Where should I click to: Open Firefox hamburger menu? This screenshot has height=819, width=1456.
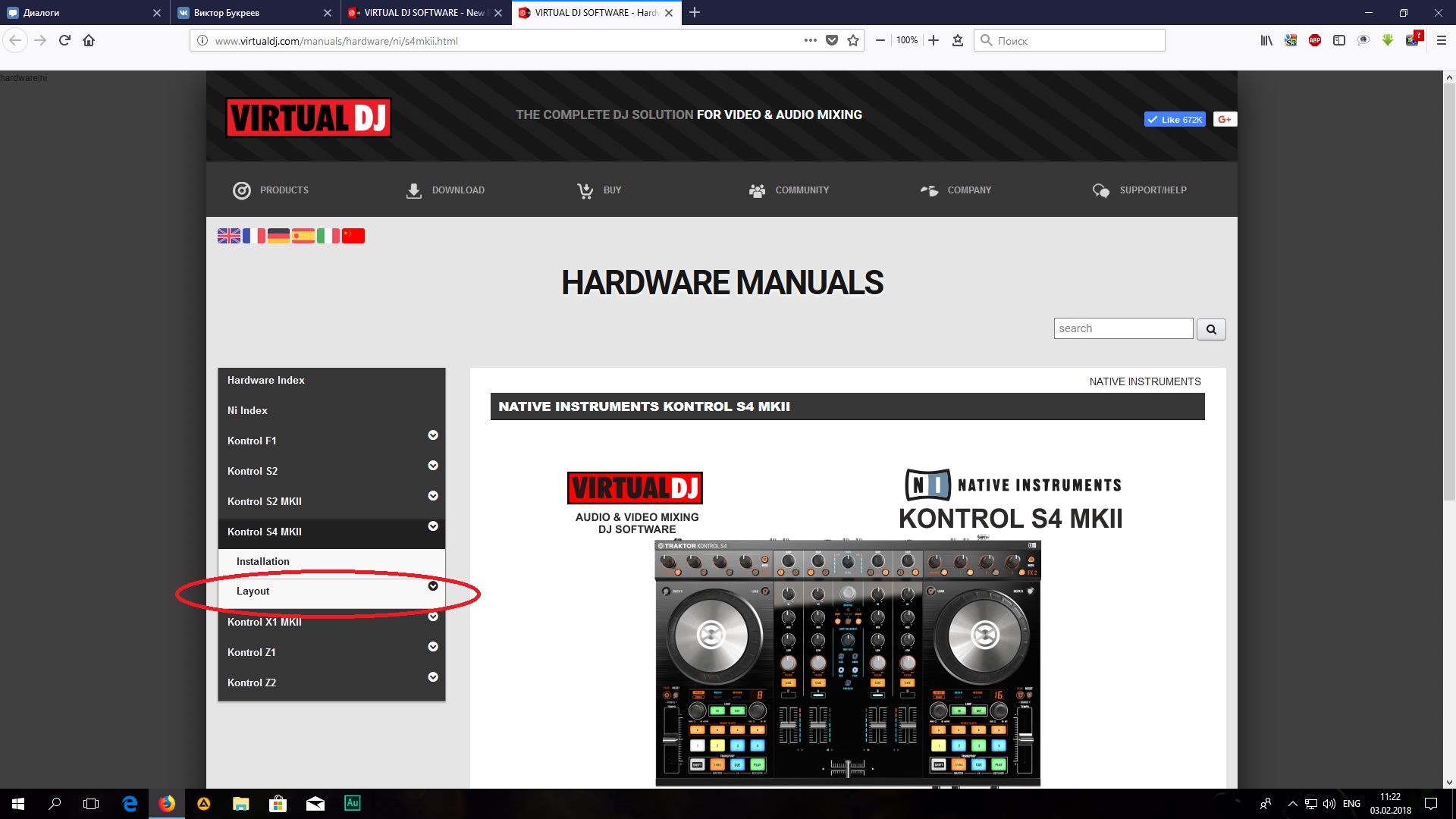coord(1442,40)
